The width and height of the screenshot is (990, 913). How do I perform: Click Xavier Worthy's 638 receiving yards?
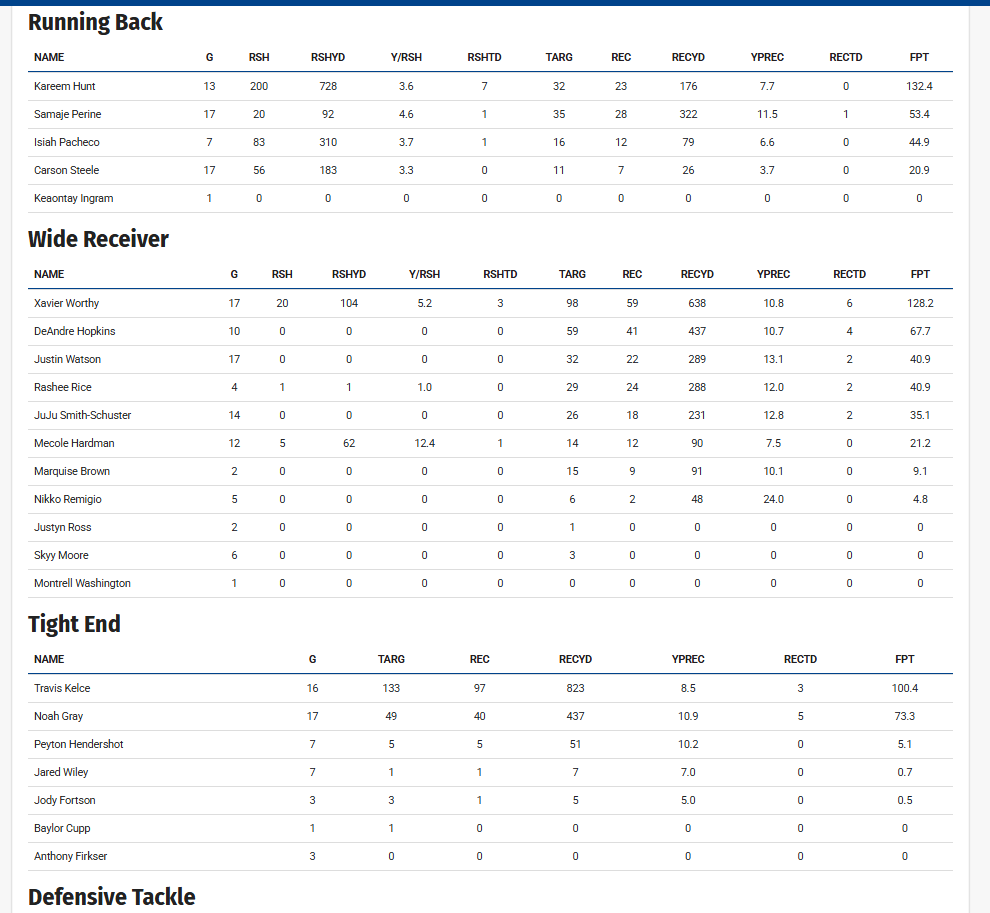[697, 303]
